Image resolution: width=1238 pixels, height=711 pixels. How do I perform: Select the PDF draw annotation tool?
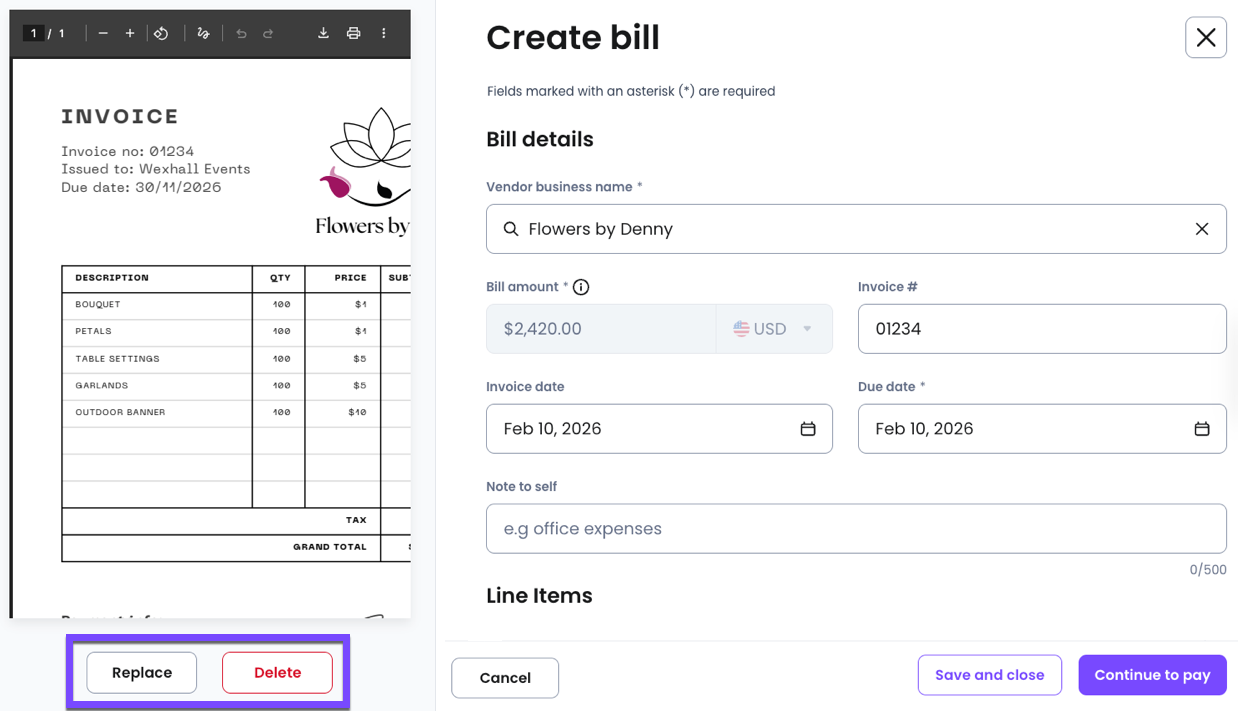(203, 33)
